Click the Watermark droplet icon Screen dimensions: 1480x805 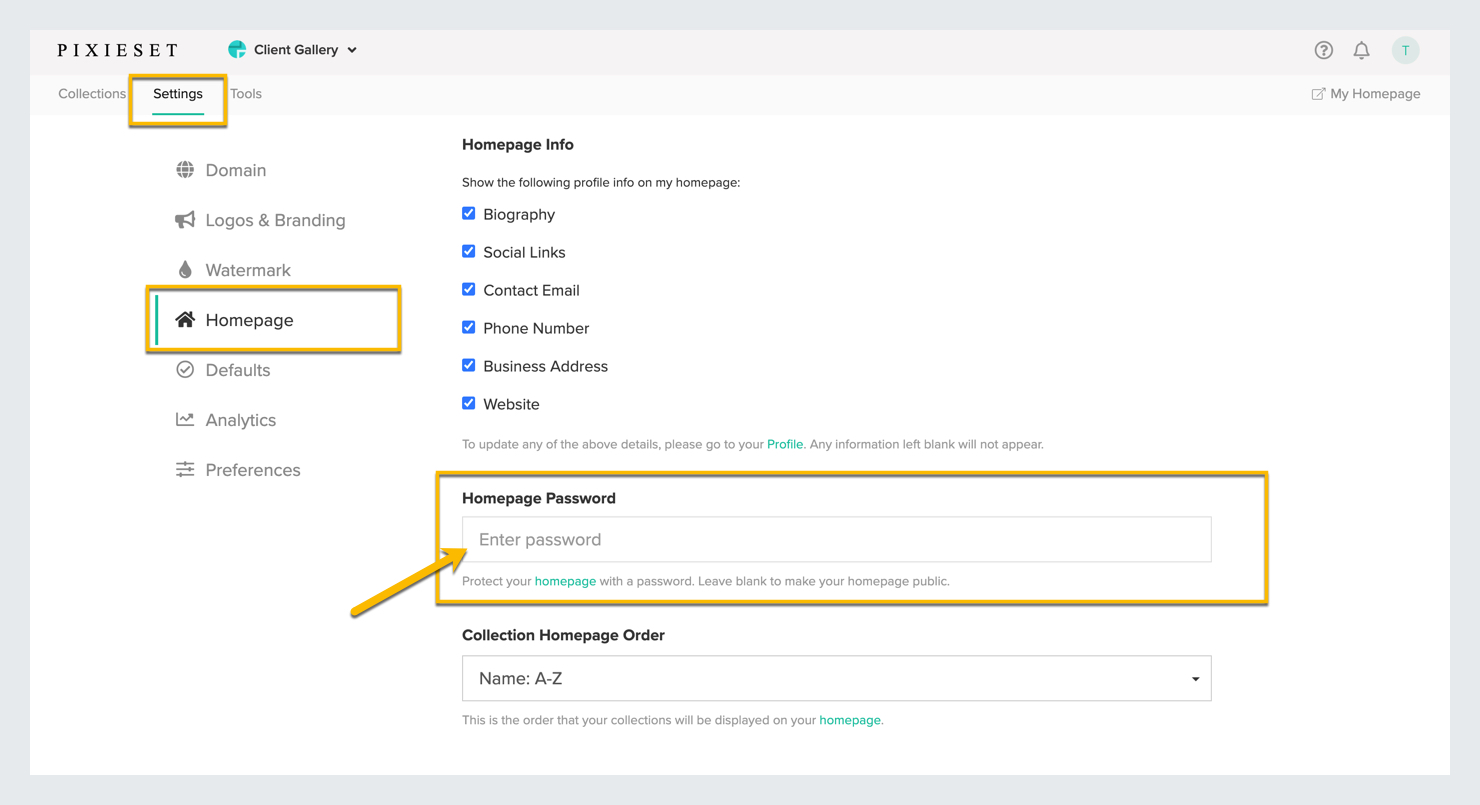coord(185,270)
